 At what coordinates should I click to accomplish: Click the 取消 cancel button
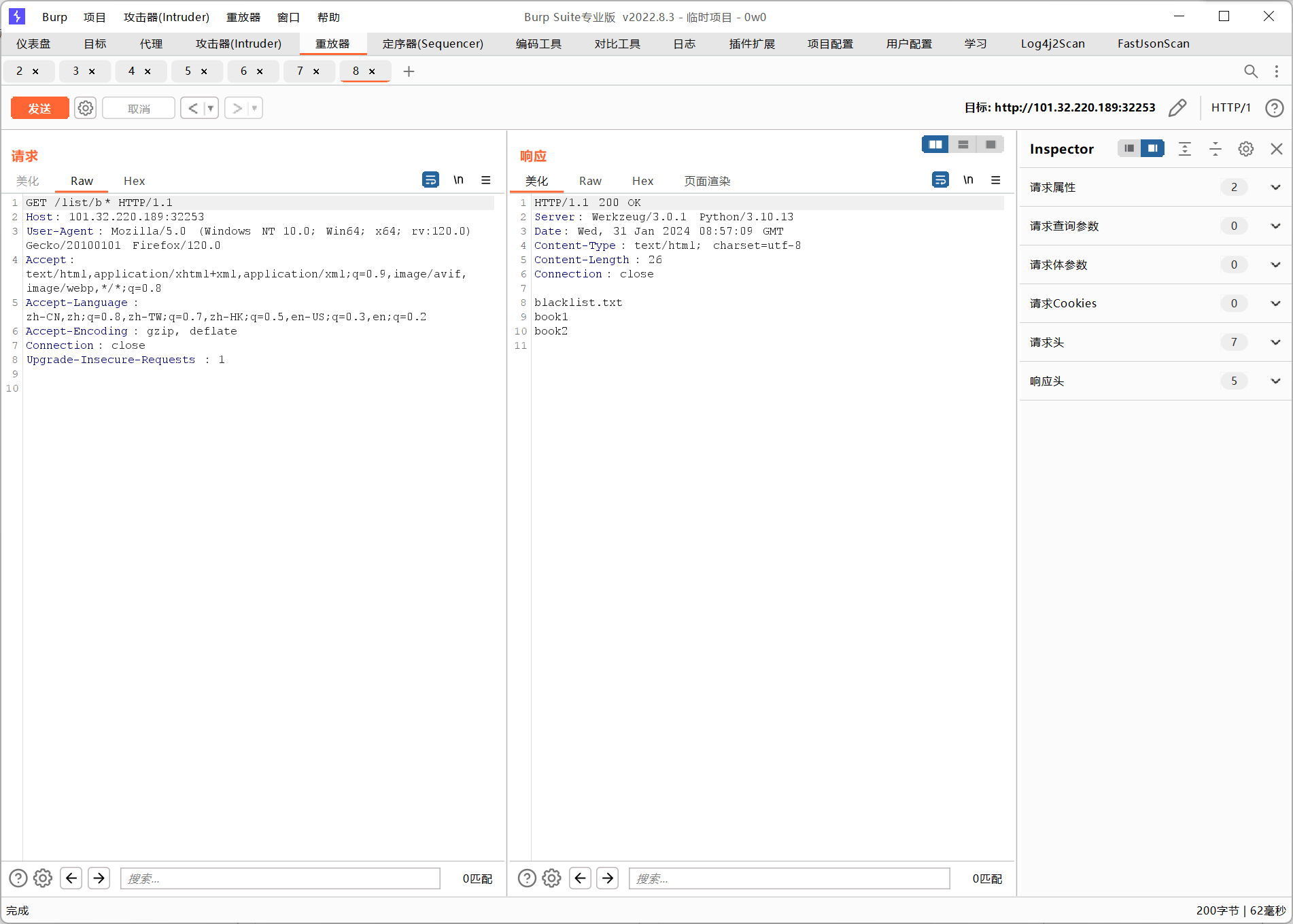[139, 108]
